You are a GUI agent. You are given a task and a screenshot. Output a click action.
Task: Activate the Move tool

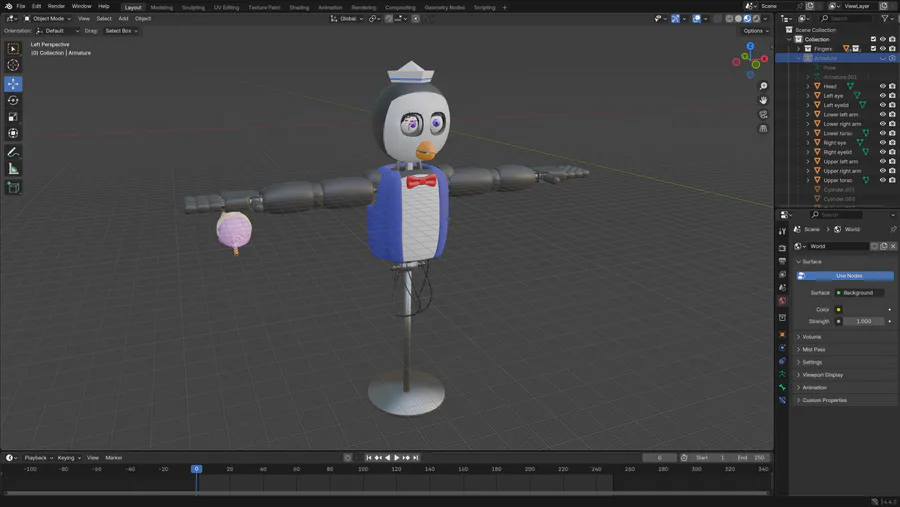point(13,84)
